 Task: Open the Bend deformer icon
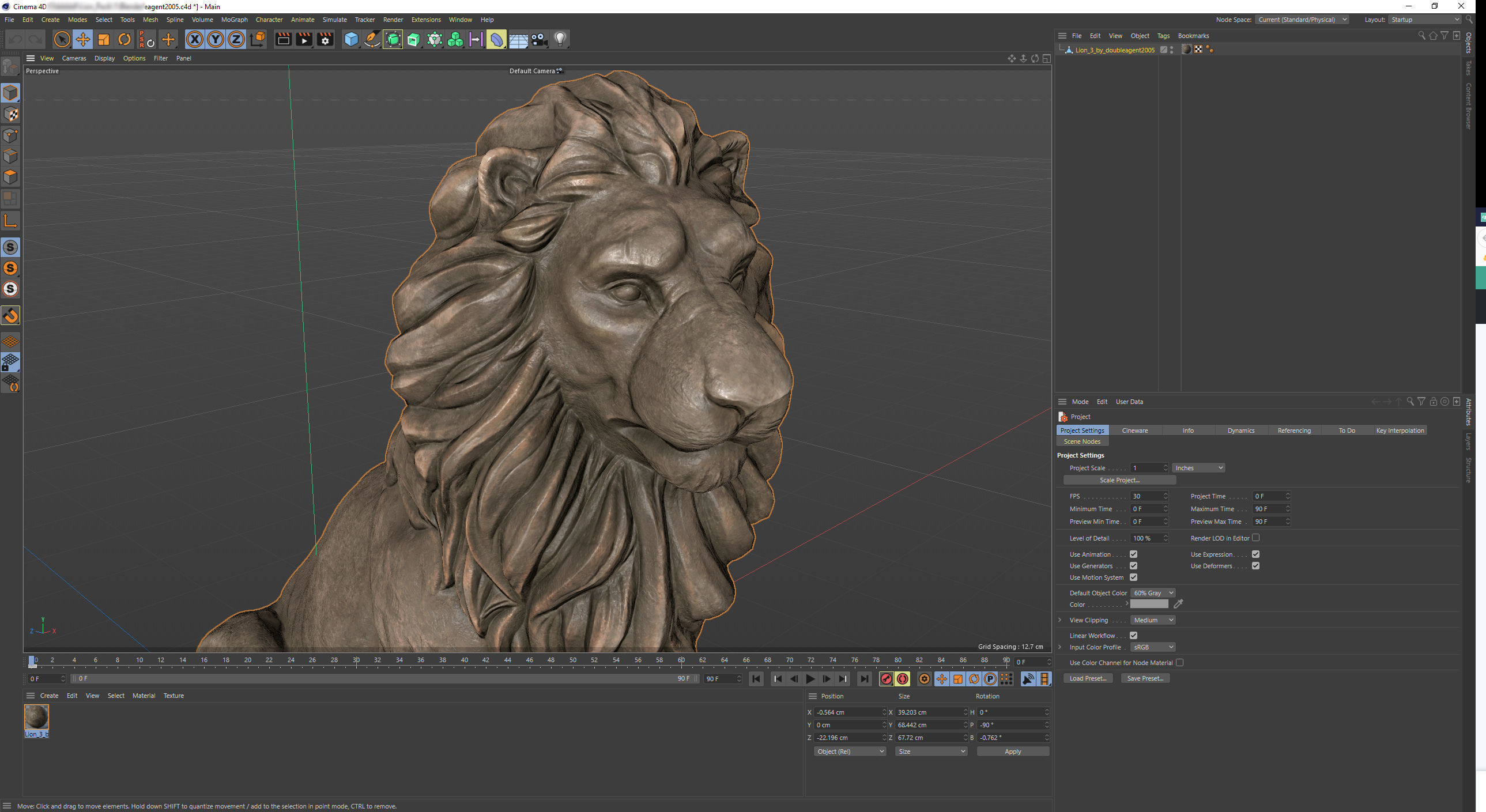[496, 39]
